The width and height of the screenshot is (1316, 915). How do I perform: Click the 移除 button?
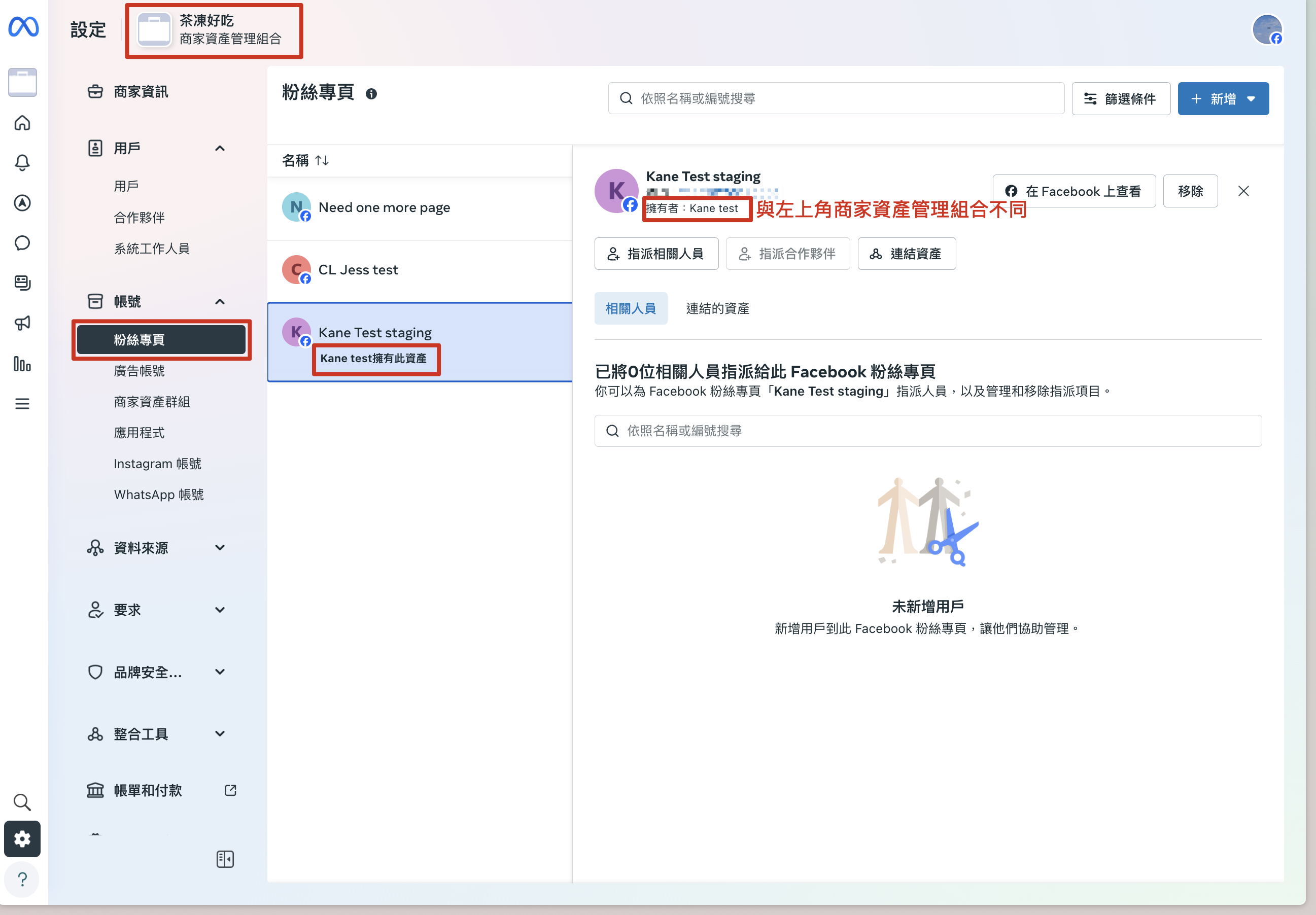(1190, 191)
